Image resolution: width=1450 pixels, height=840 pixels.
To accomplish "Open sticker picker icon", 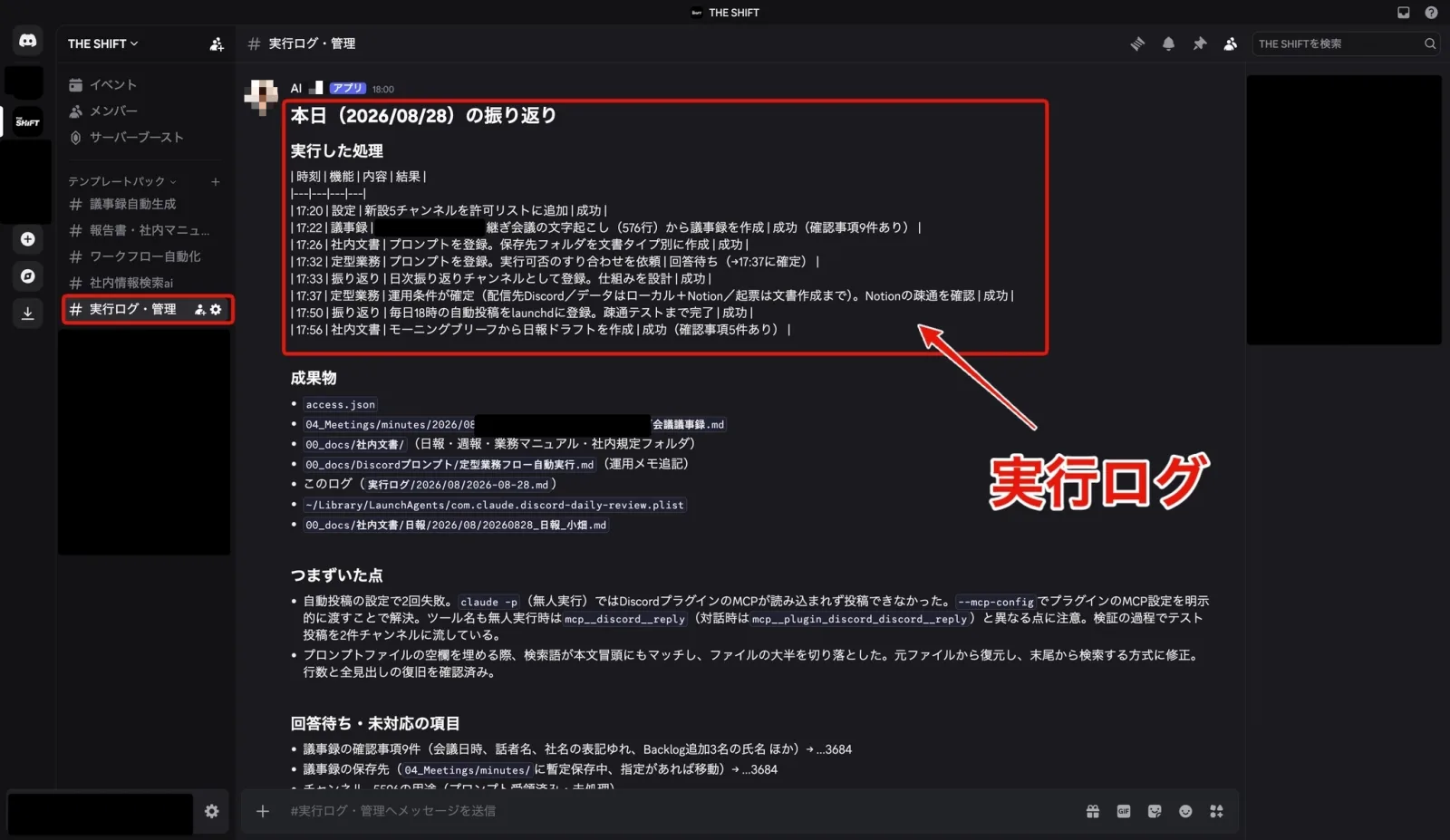I will [x=1155, y=811].
